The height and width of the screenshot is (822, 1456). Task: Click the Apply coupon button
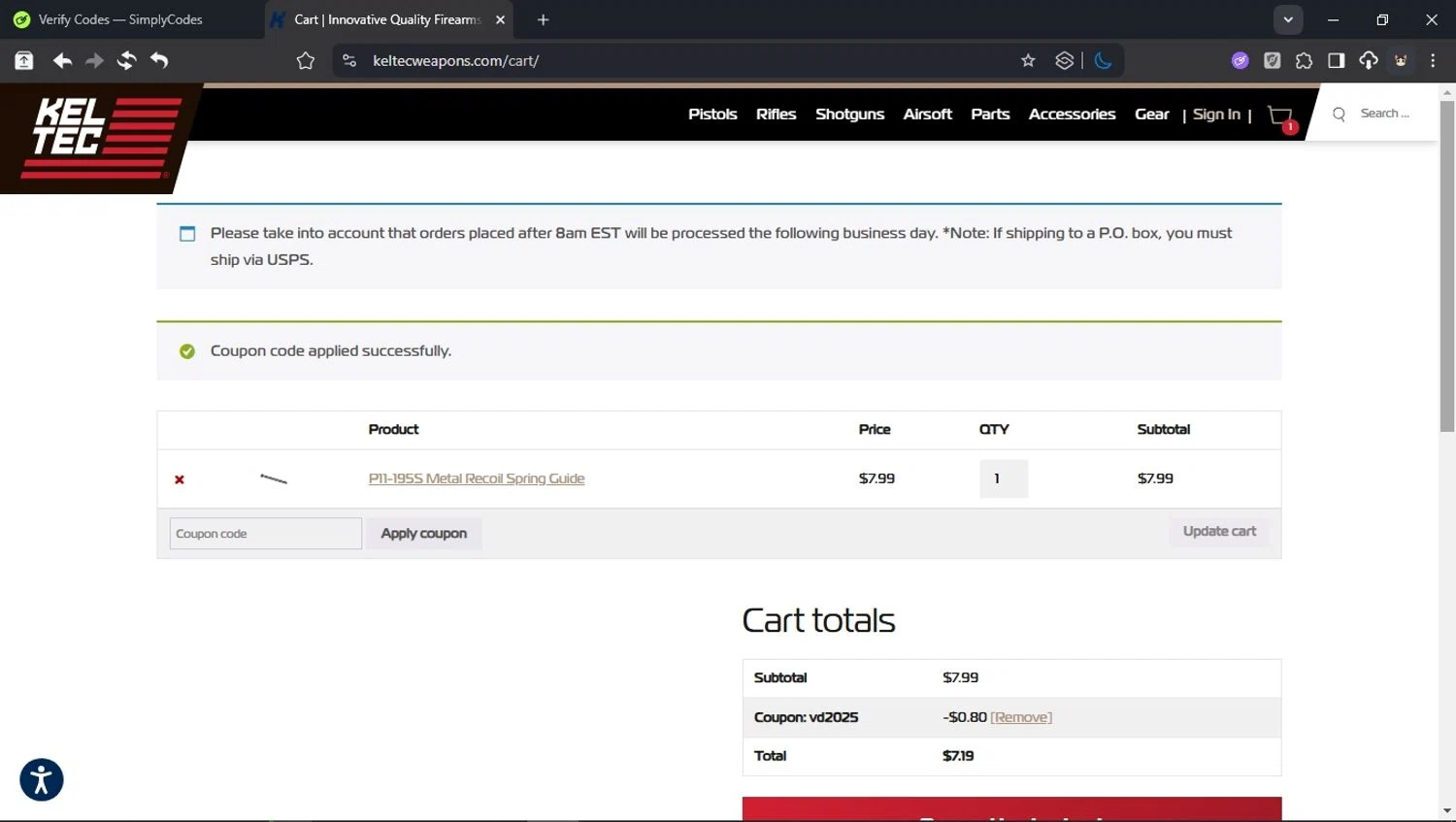[424, 534]
